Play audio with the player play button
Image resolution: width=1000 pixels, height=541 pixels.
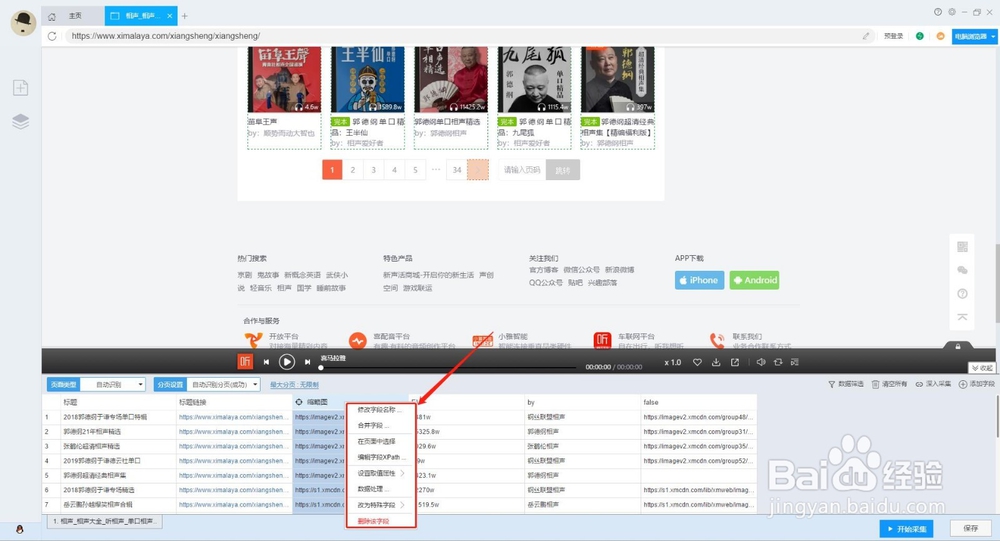point(286,362)
